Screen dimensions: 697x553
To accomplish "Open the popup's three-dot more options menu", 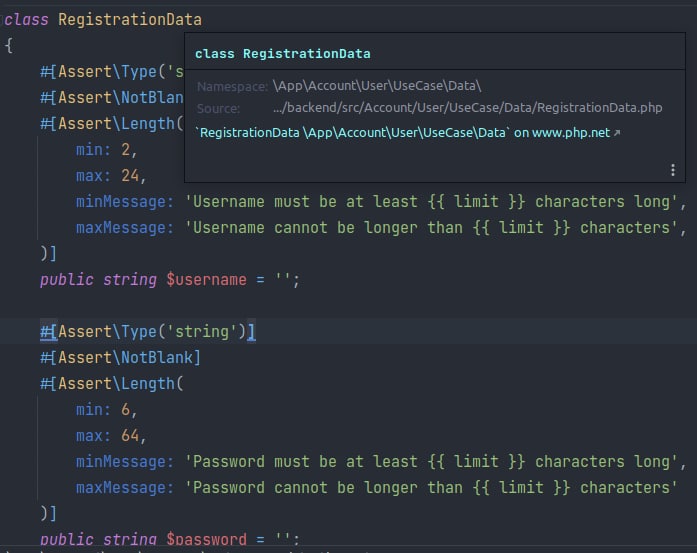I will (x=673, y=170).
